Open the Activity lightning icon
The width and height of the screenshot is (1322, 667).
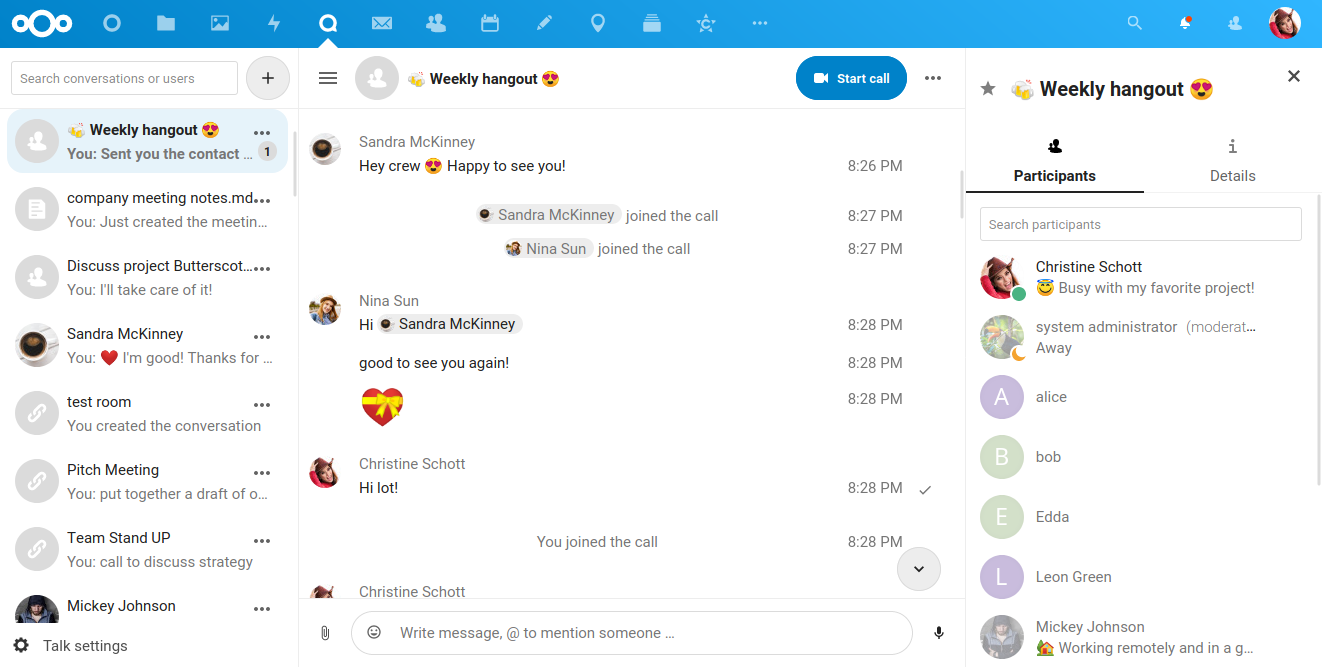(x=274, y=23)
